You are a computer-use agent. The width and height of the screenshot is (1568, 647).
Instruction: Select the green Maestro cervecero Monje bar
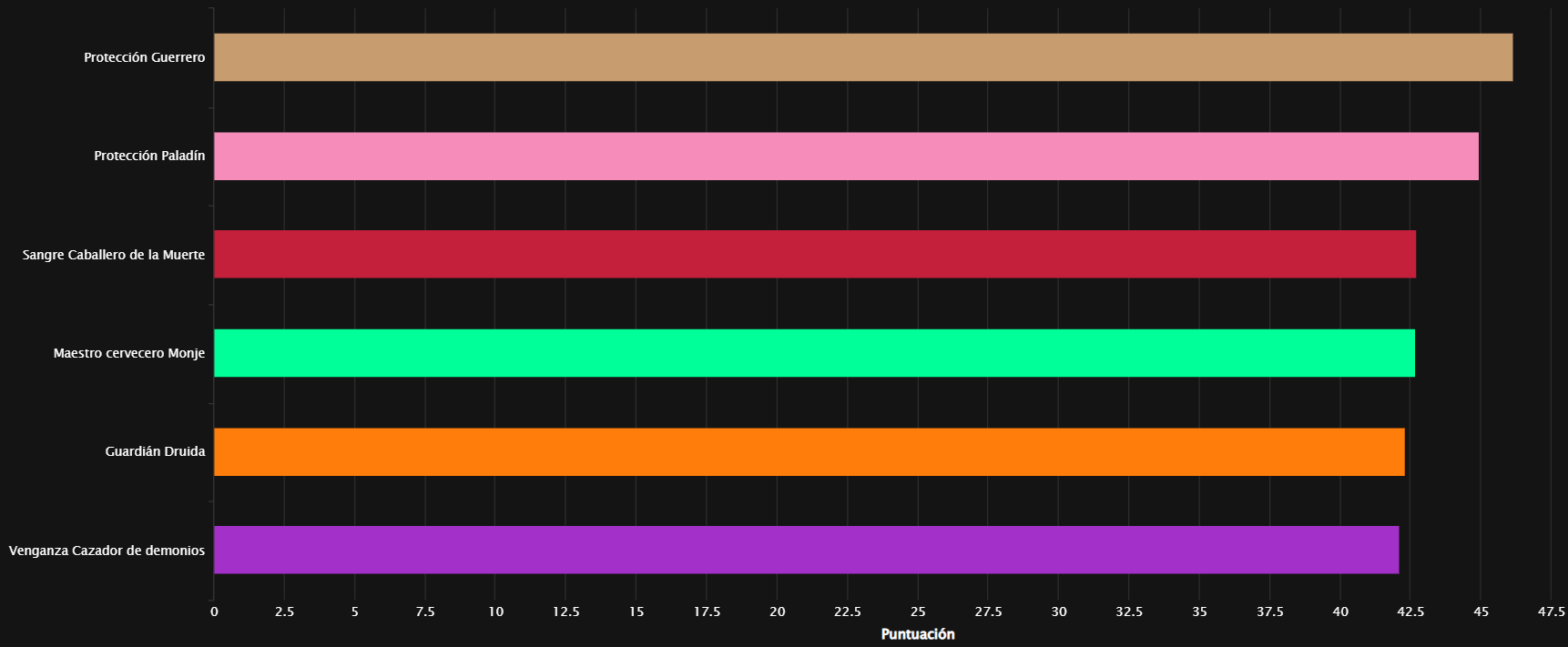[x=814, y=353]
